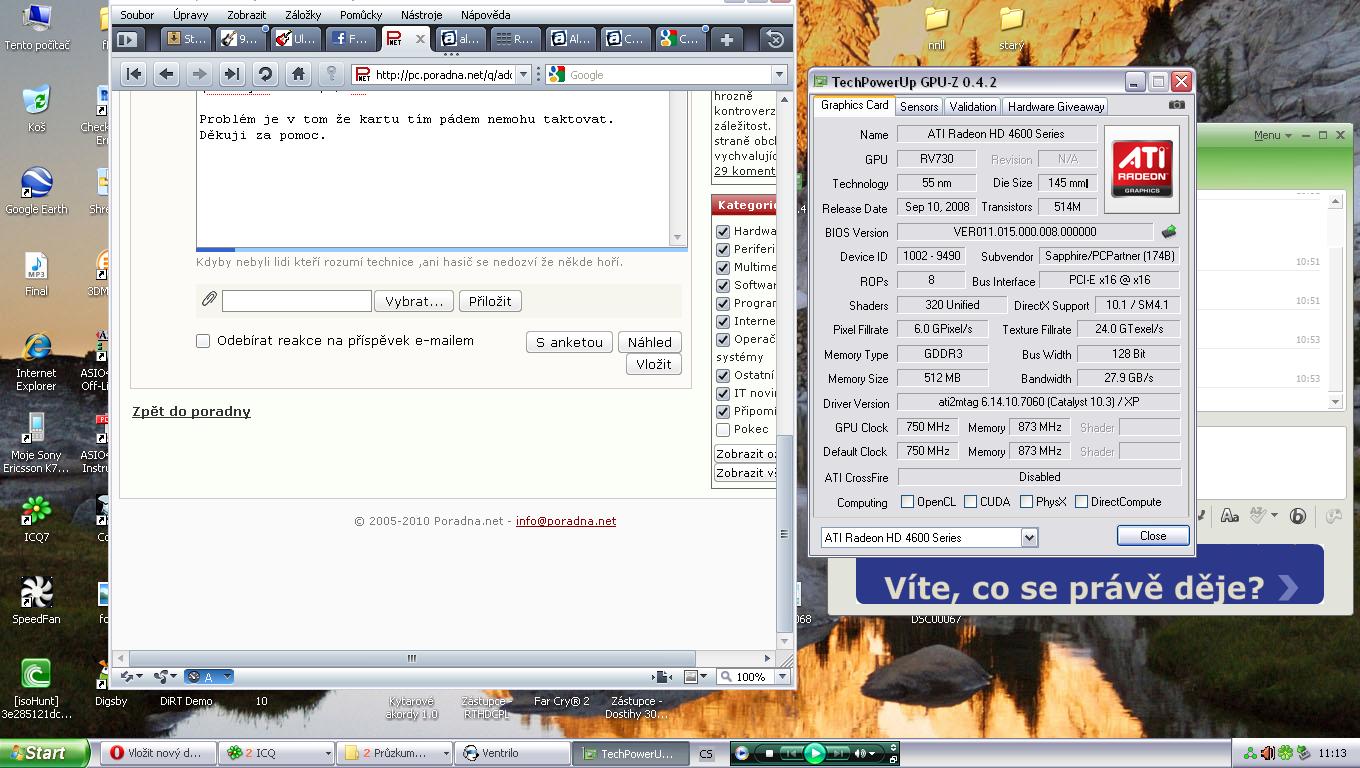Switch to the Validation tab in GPU-Z

973,106
